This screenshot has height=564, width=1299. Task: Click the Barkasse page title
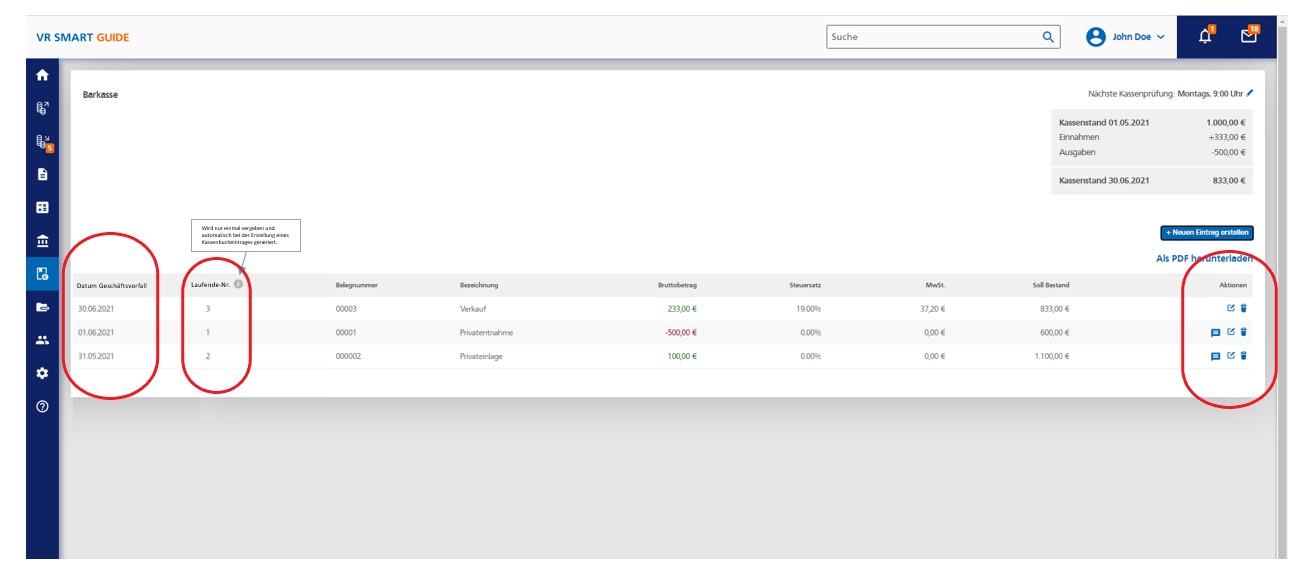[101, 95]
